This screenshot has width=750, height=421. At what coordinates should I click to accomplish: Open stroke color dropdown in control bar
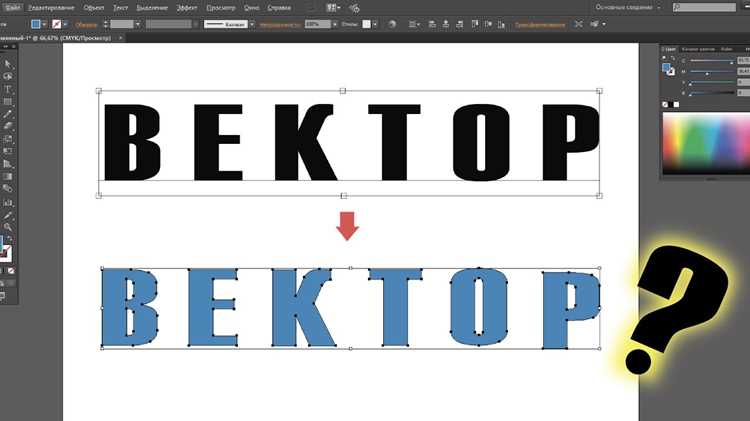tap(65, 24)
